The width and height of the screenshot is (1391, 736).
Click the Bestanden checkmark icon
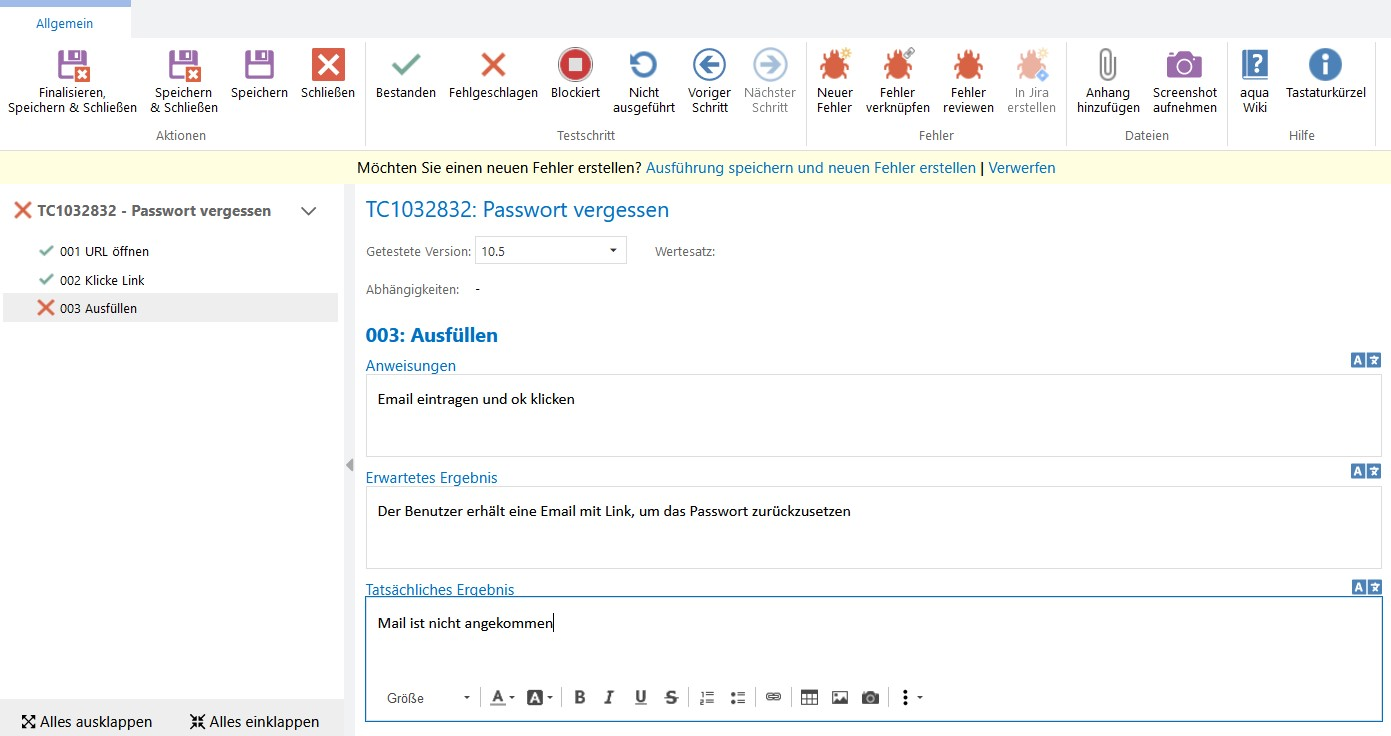click(405, 66)
